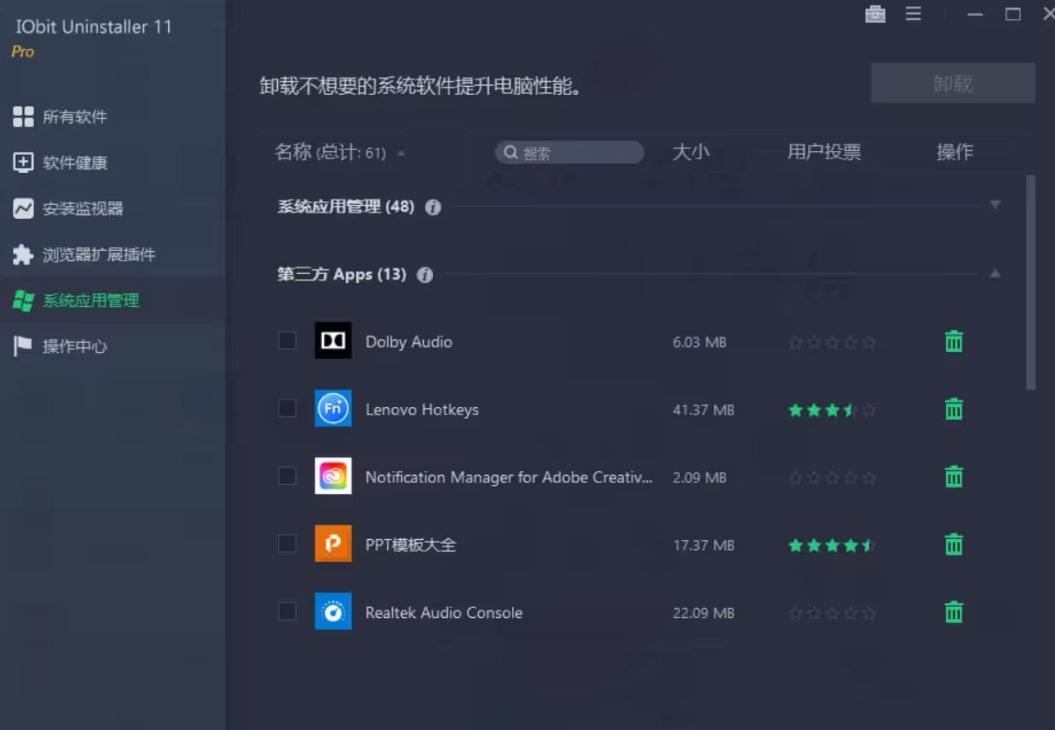Image resolution: width=1055 pixels, height=730 pixels.
Task: Show info for 系统应用管理 (48) group
Action: [433, 207]
